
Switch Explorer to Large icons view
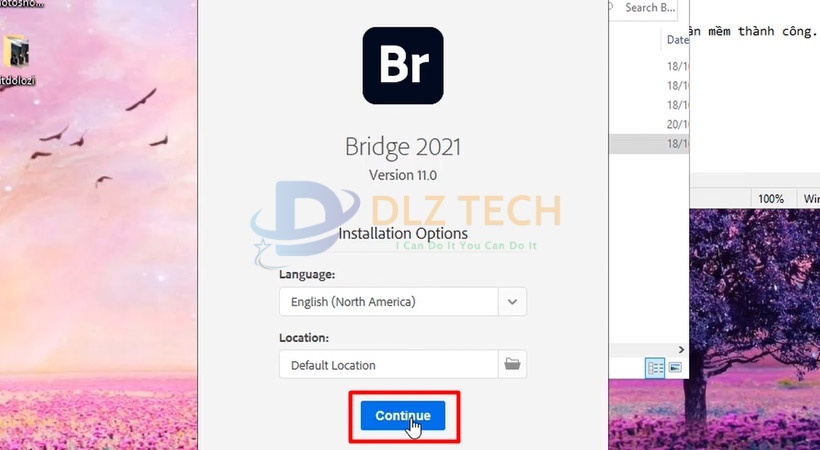(x=675, y=367)
